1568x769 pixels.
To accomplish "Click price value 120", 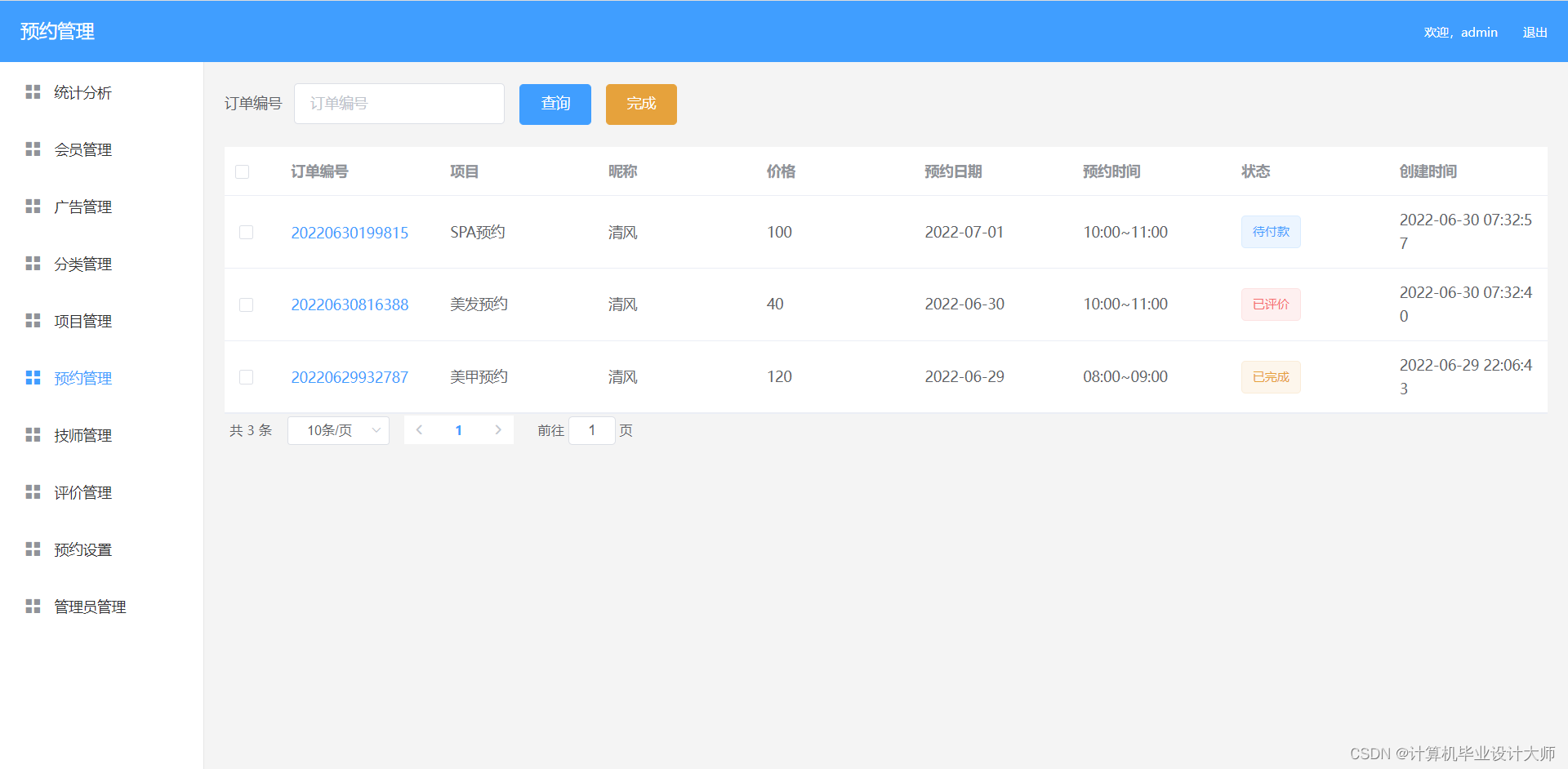I will (x=779, y=377).
